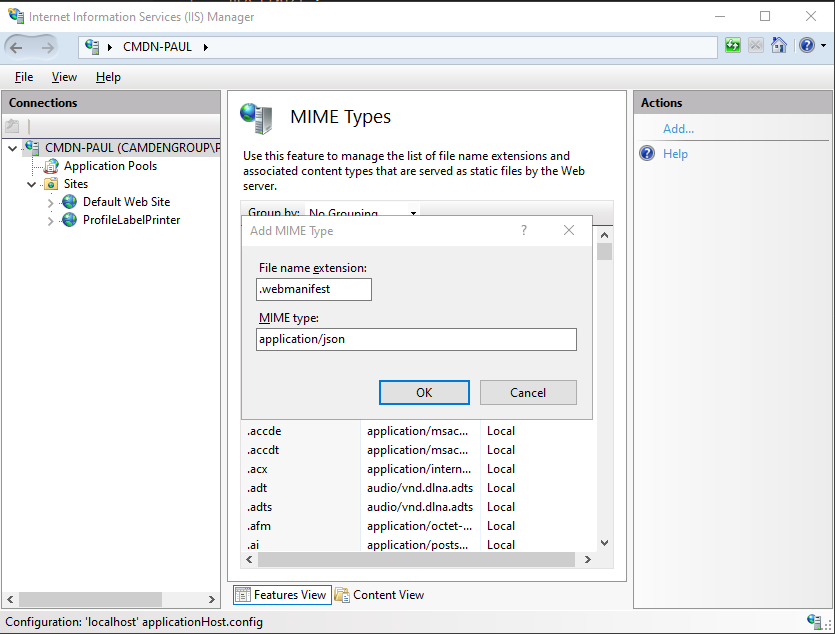The width and height of the screenshot is (835, 634).
Task: Select the .acx extension row
Action: pos(419,469)
